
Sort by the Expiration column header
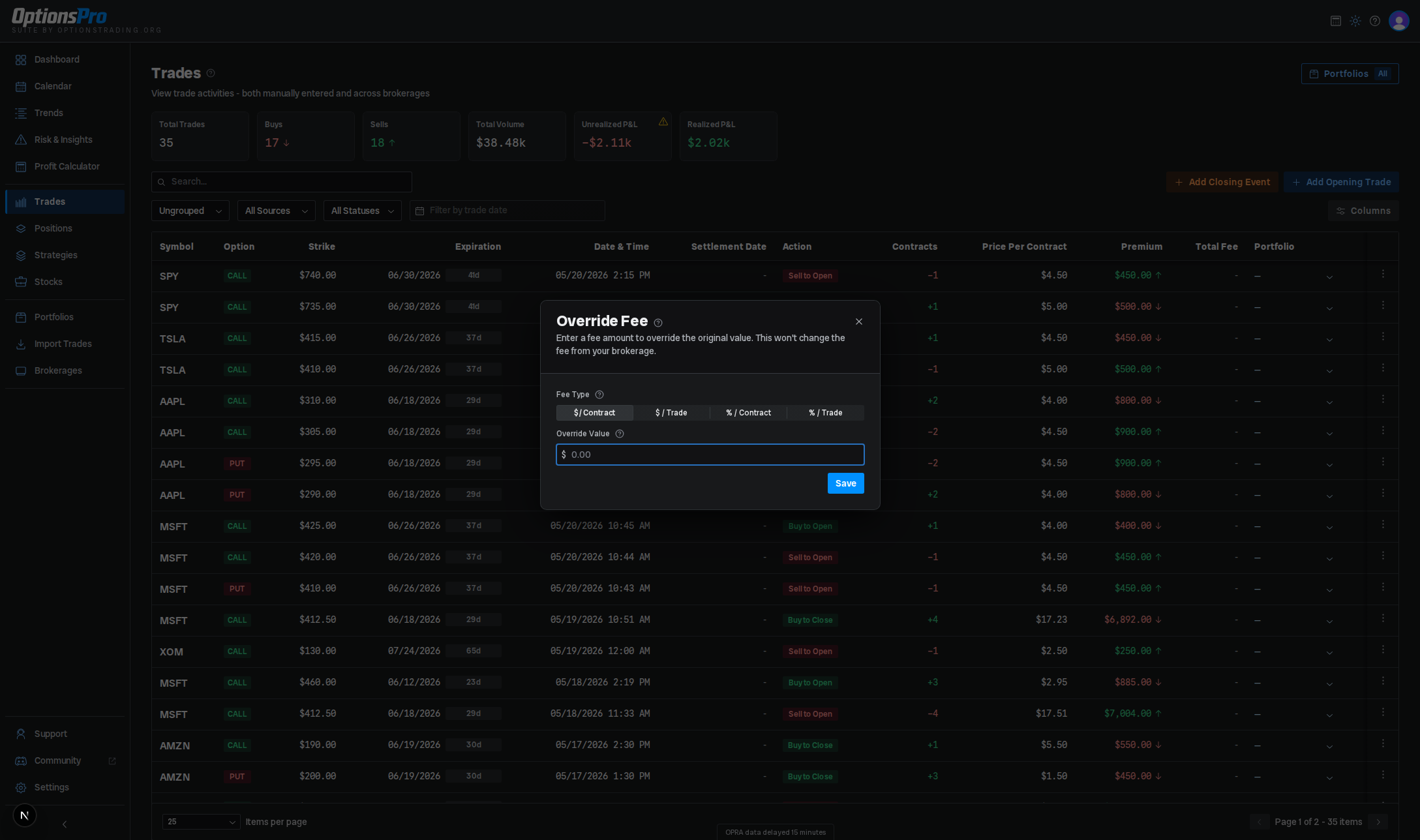click(478, 247)
